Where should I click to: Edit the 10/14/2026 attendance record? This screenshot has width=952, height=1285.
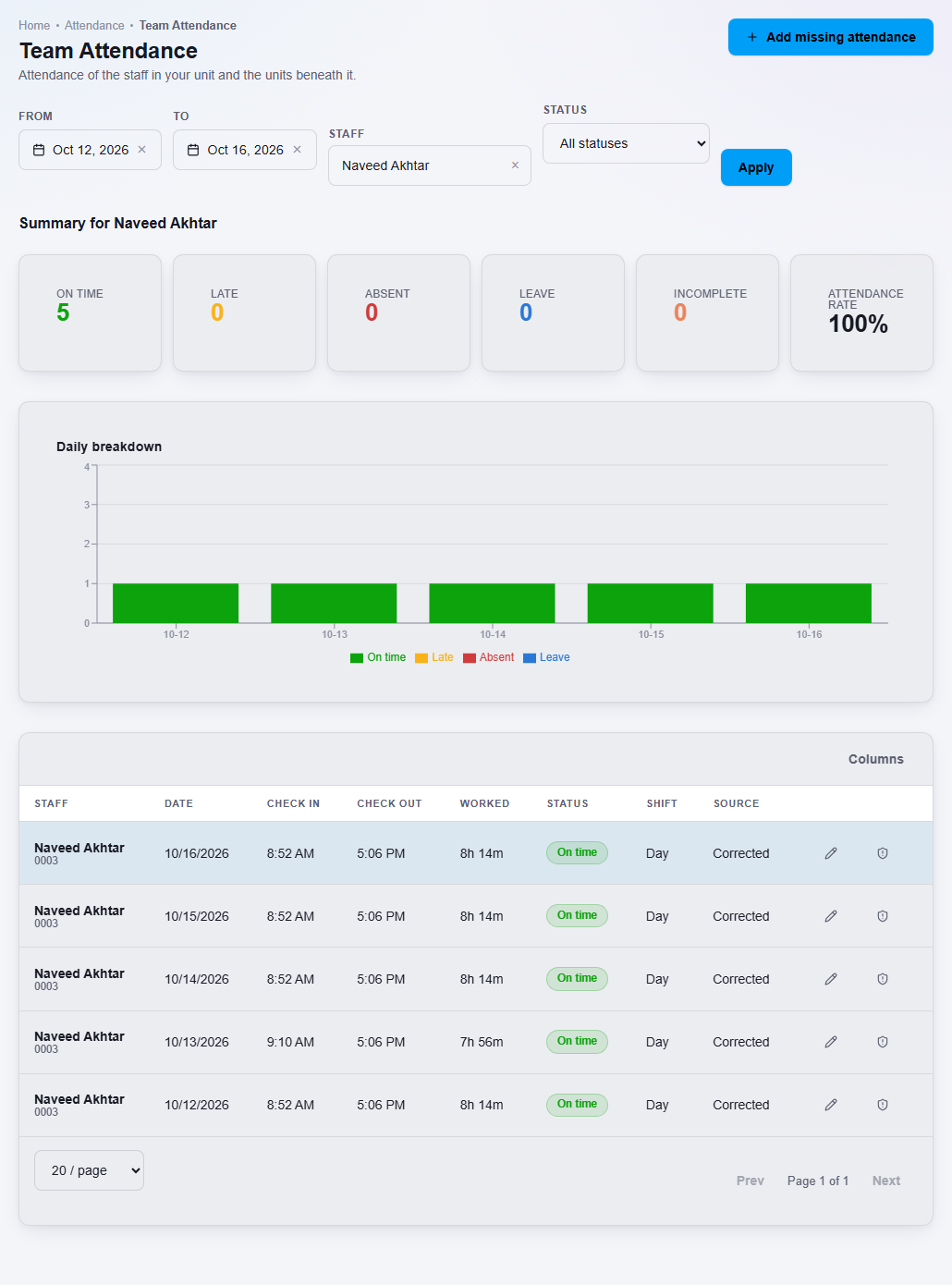pos(831,979)
